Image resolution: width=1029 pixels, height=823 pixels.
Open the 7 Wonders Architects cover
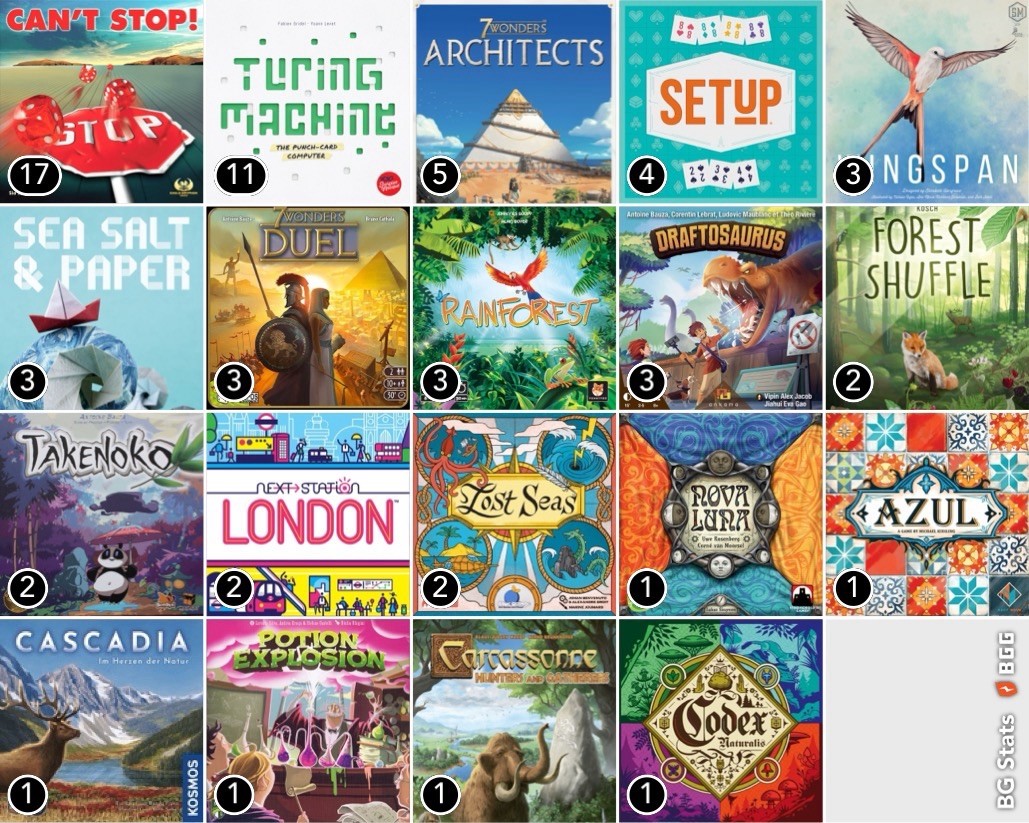click(x=514, y=101)
